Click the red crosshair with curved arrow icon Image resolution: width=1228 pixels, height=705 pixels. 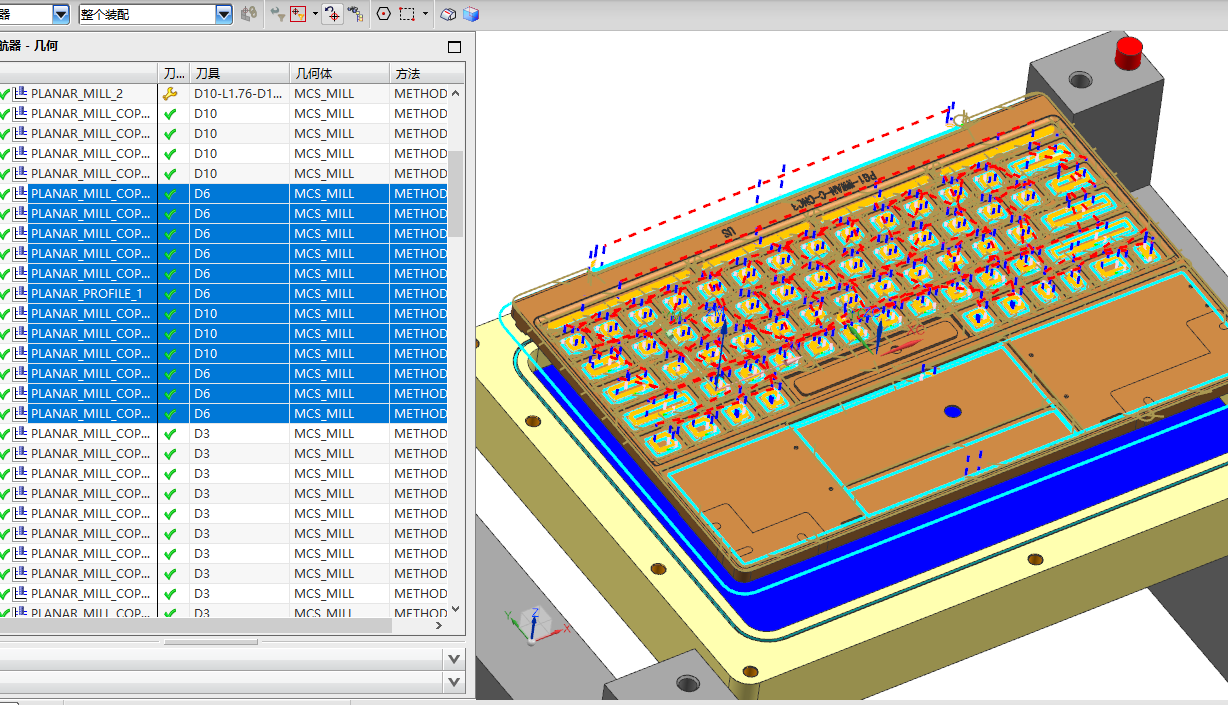tap(332, 14)
